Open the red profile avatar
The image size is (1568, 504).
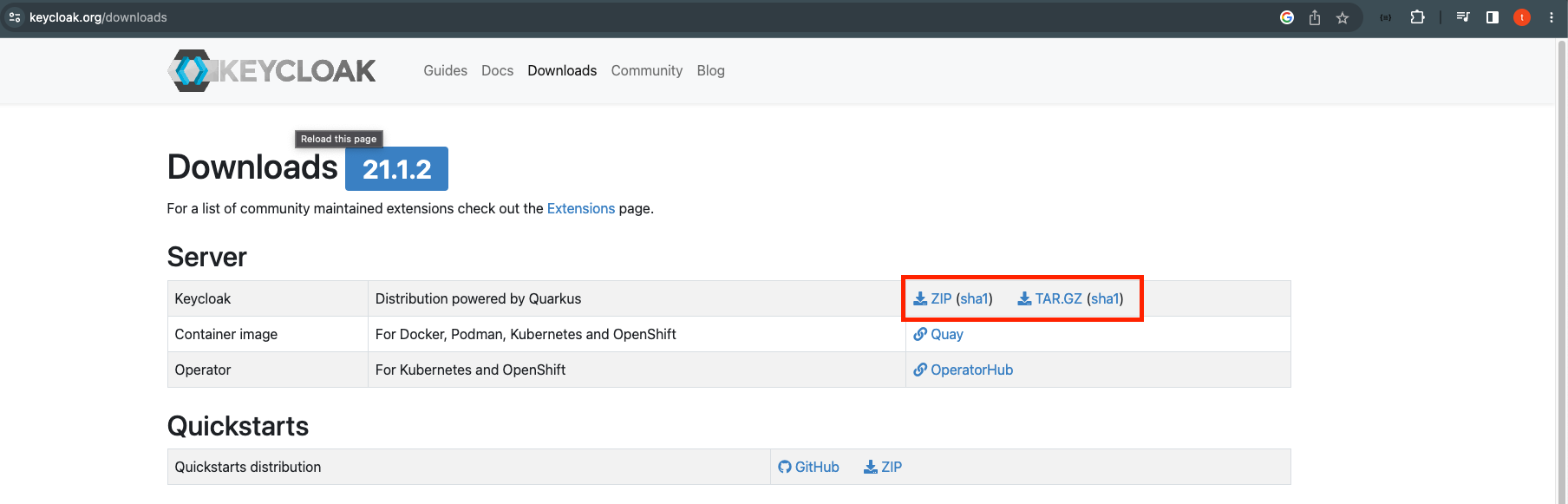(1522, 17)
